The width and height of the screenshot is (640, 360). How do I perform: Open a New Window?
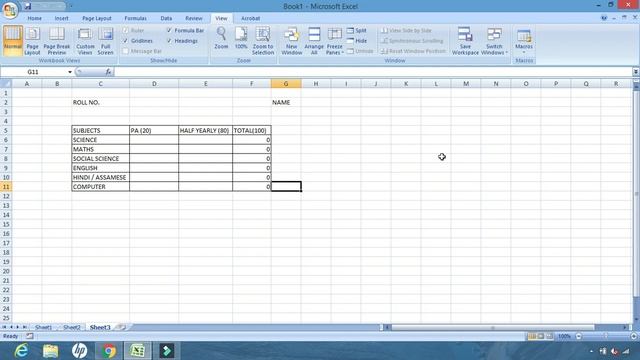click(x=291, y=40)
